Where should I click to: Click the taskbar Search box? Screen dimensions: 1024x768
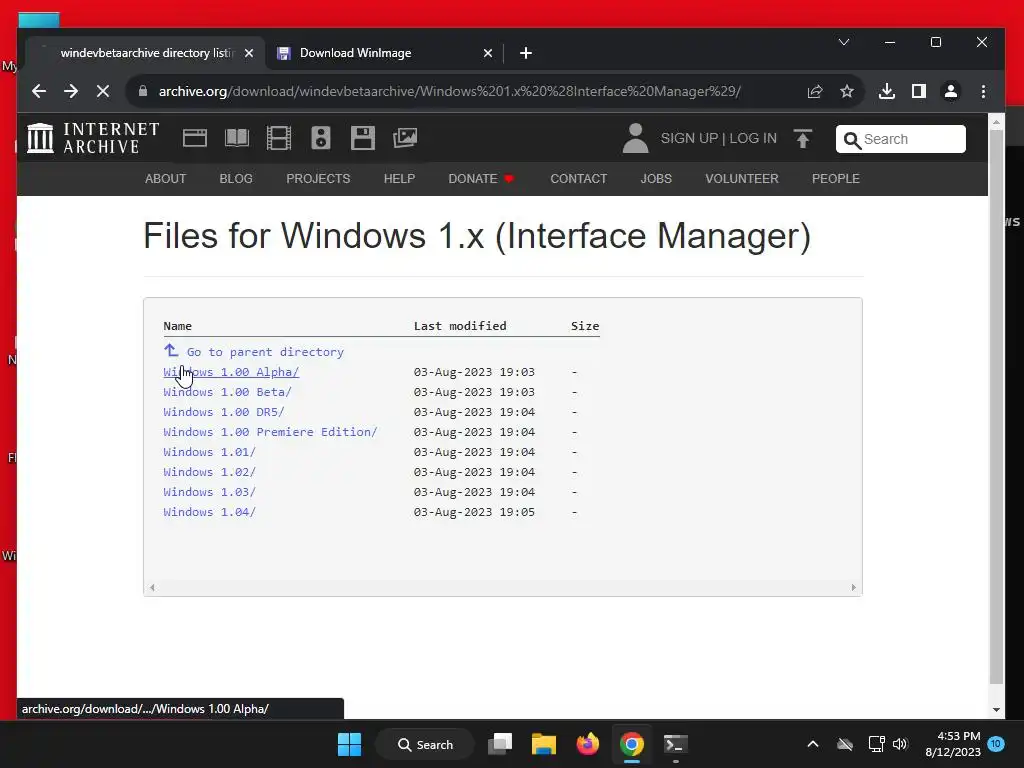(x=425, y=744)
